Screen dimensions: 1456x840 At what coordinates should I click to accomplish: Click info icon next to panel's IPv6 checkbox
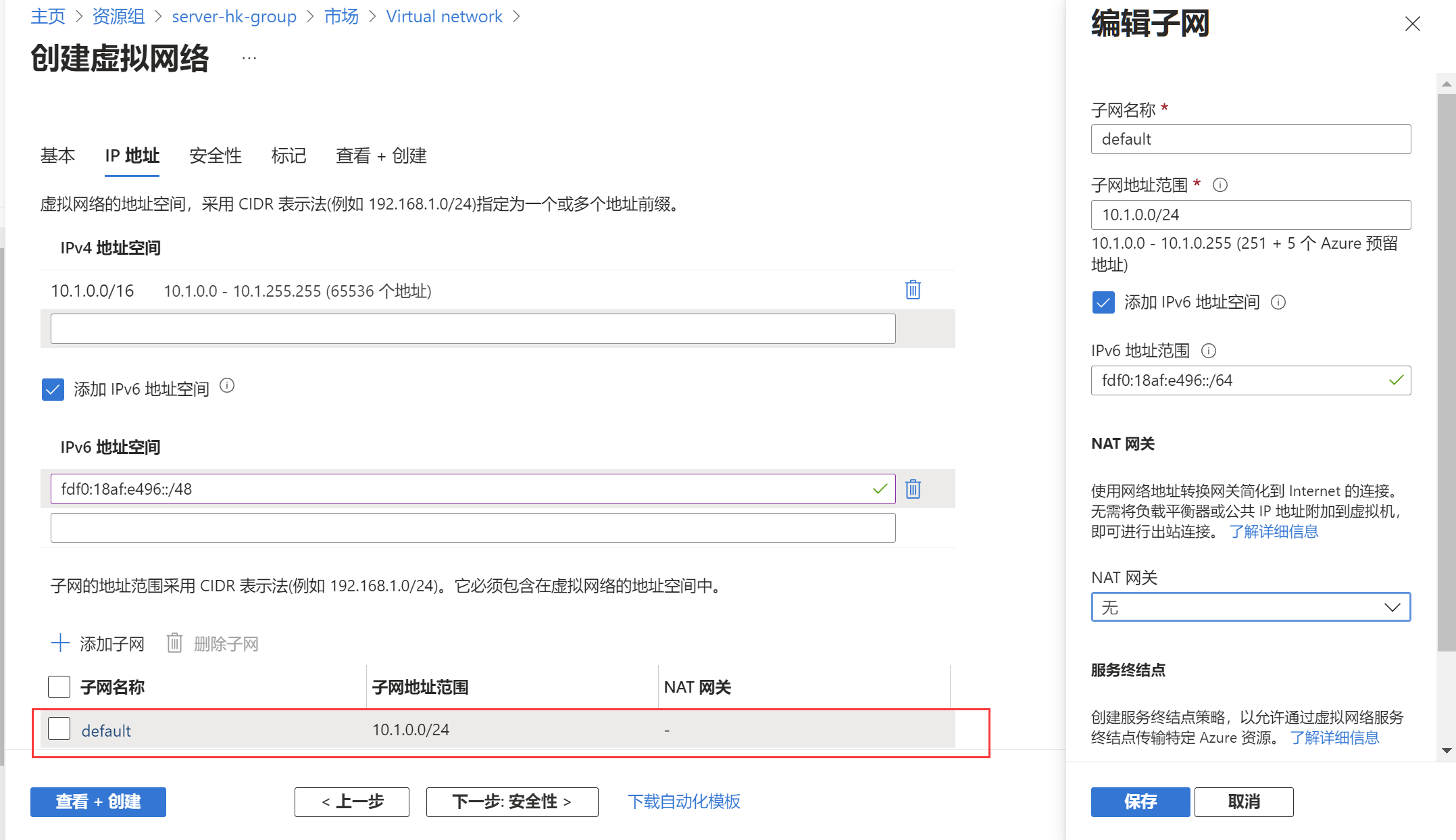1278,302
